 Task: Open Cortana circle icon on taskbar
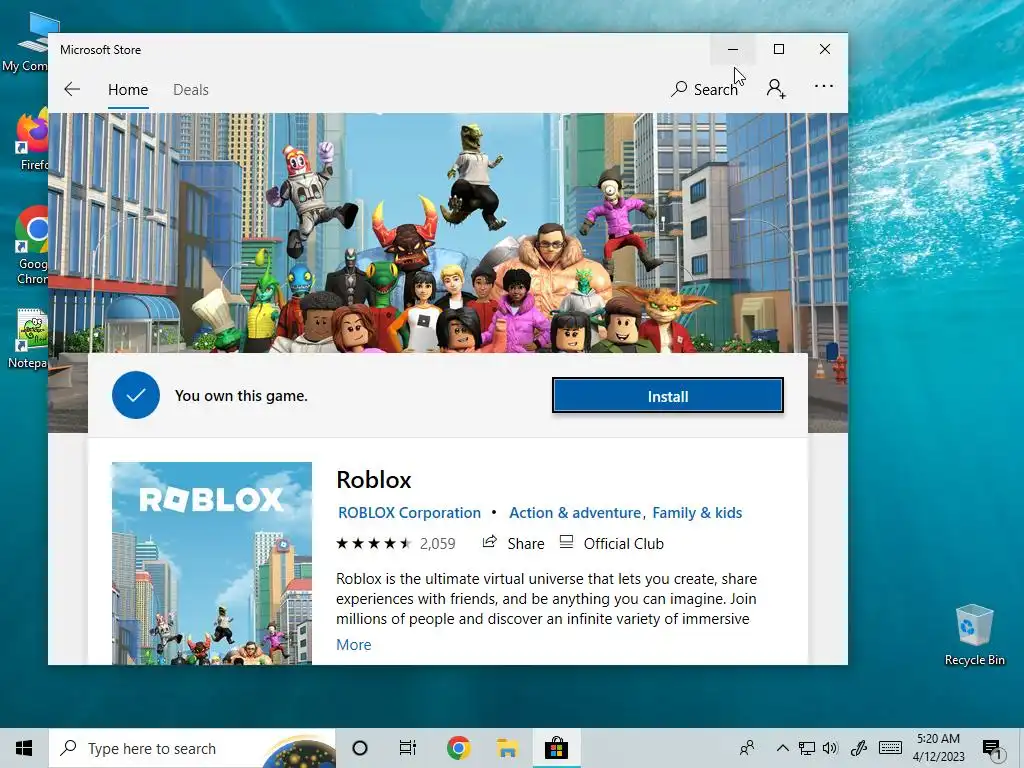click(x=360, y=748)
